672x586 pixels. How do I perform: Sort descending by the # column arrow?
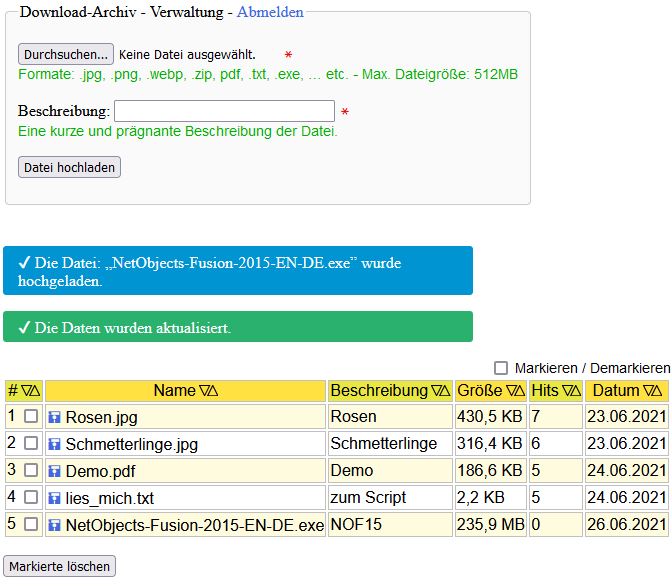26,390
